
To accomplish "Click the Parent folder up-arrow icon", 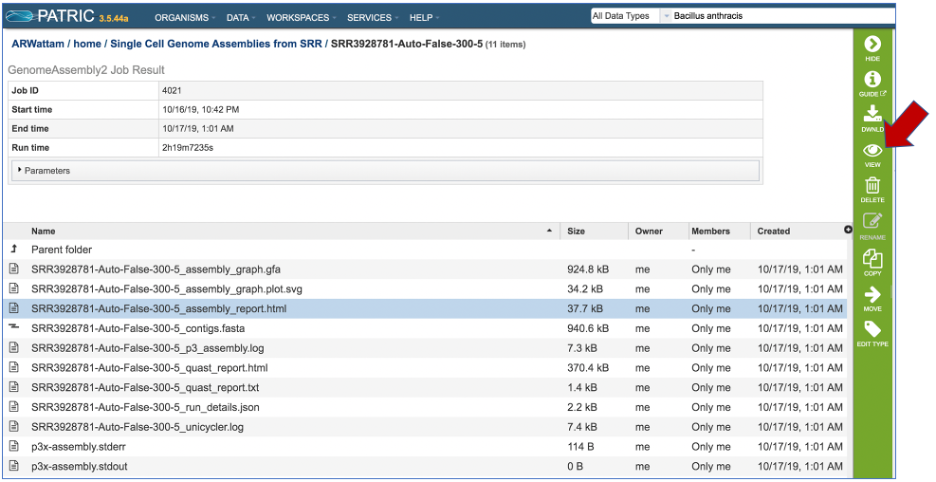I will tap(14, 249).
